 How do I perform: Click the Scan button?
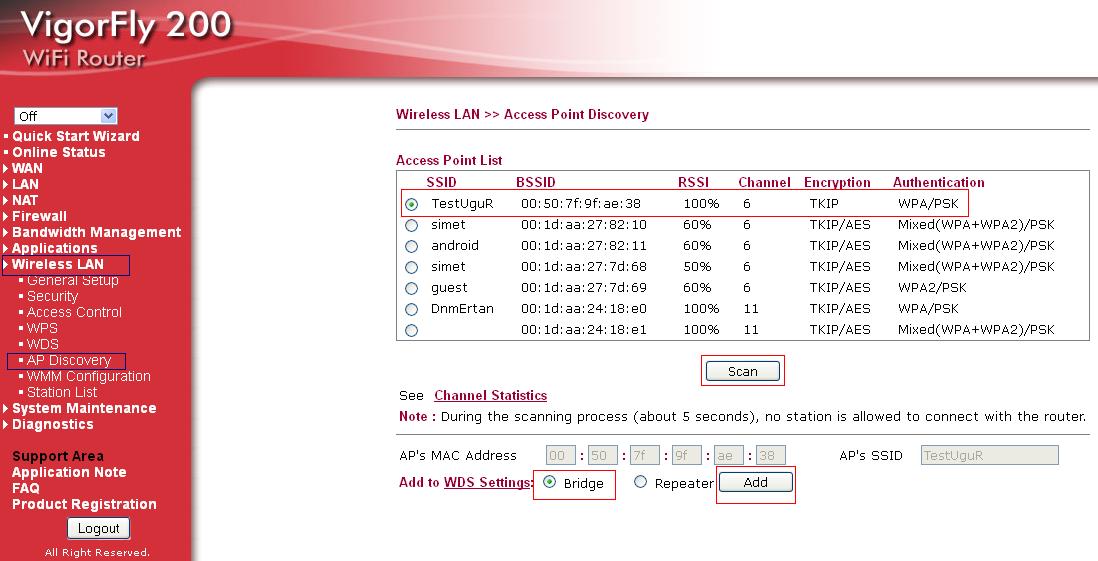742,371
